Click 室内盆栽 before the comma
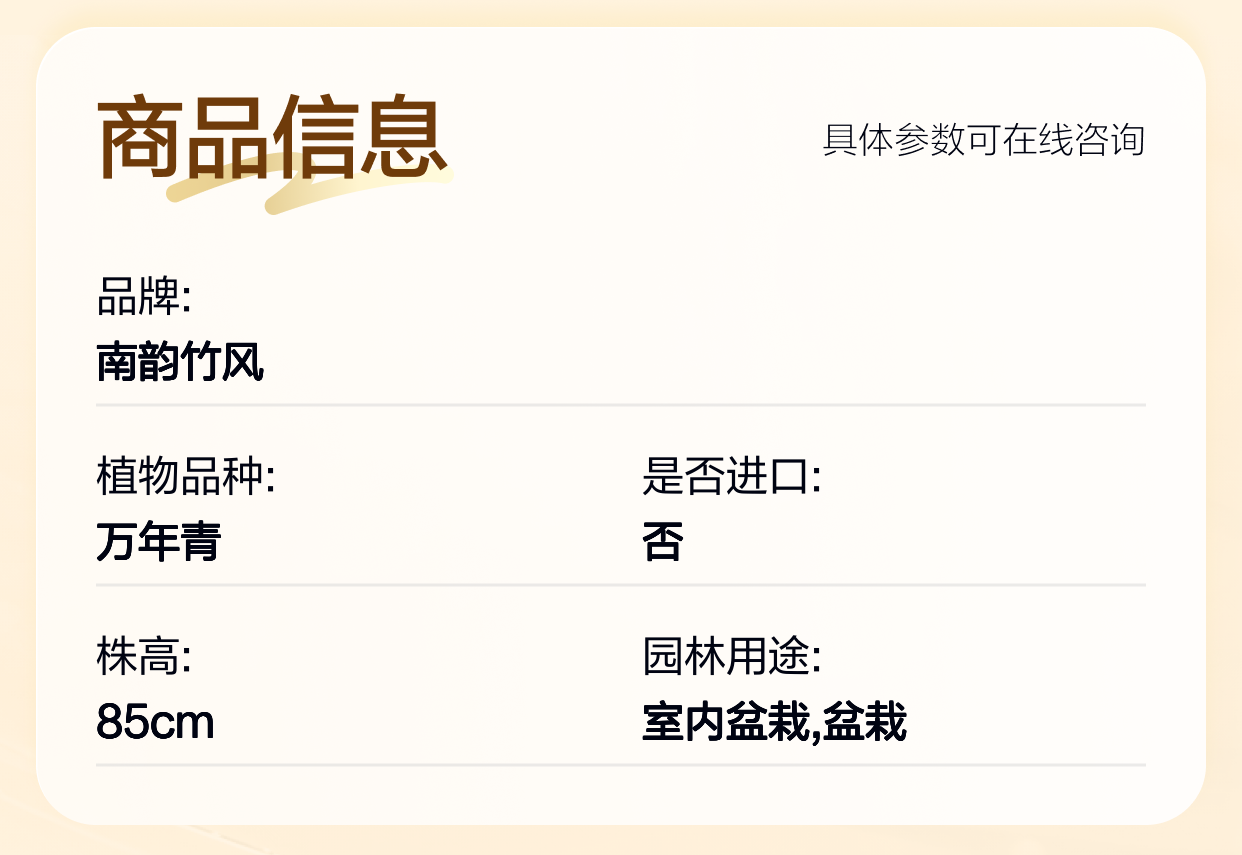The height and width of the screenshot is (855, 1242). tap(723, 722)
